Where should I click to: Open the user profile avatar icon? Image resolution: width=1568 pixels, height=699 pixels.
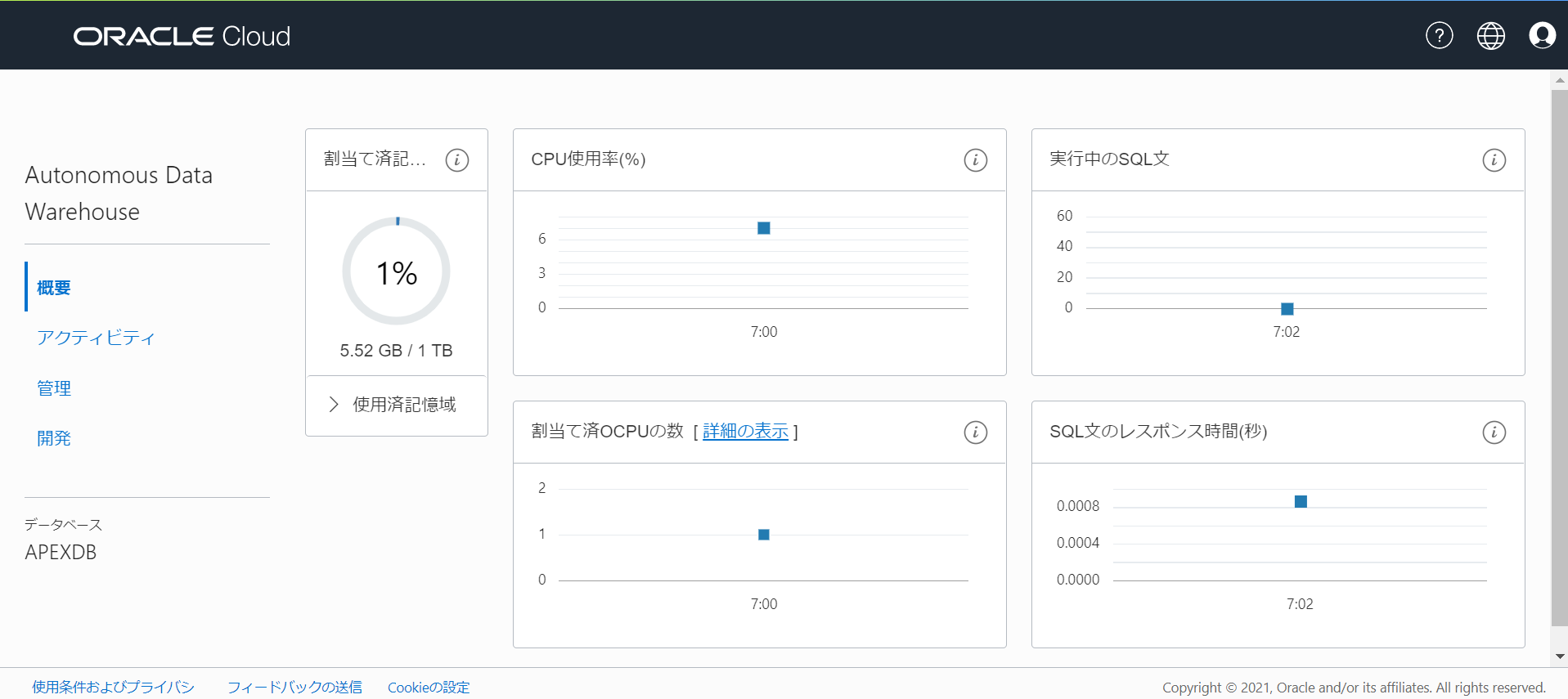[1542, 35]
